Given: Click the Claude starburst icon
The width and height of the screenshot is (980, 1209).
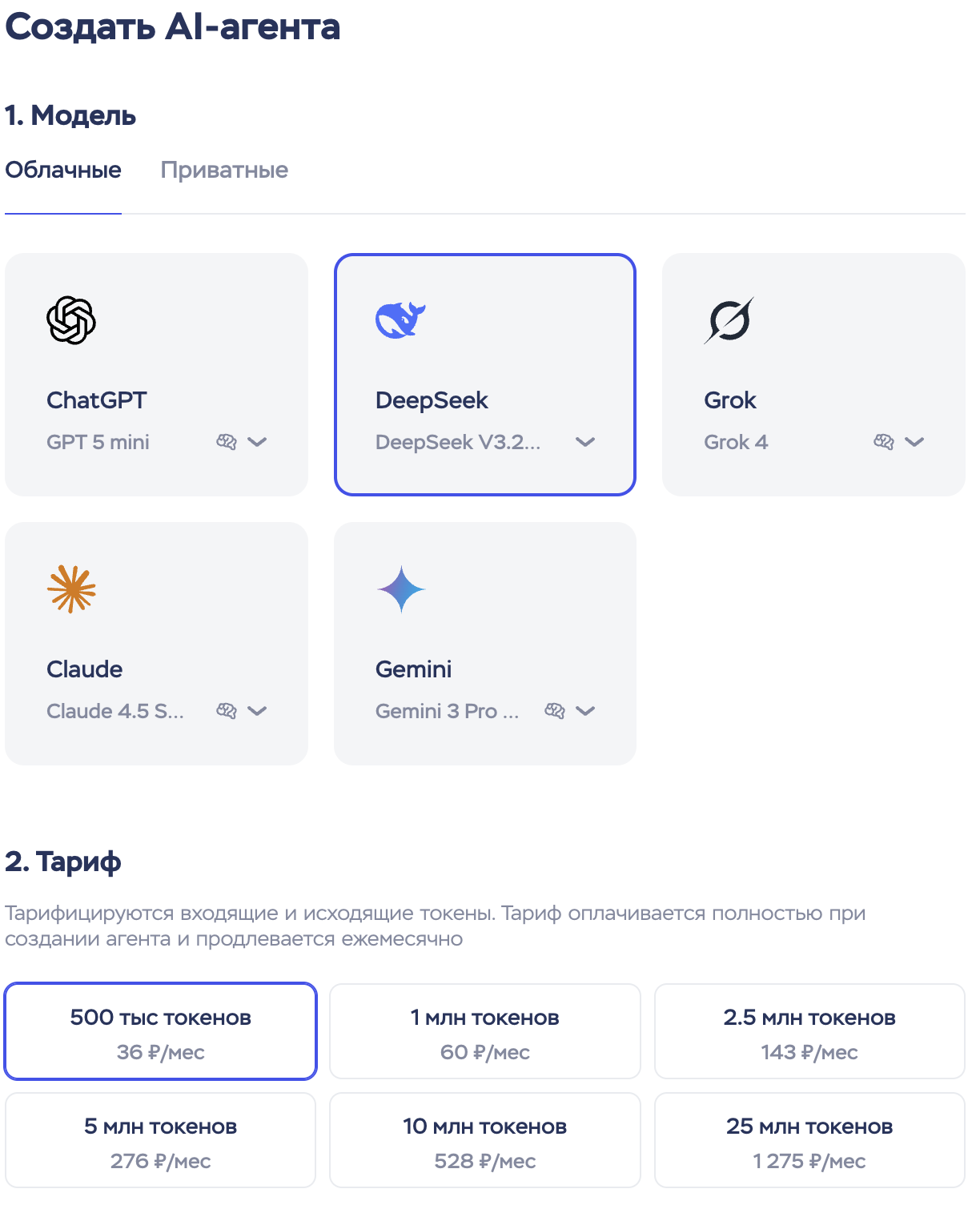Looking at the screenshot, I should click(71, 589).
